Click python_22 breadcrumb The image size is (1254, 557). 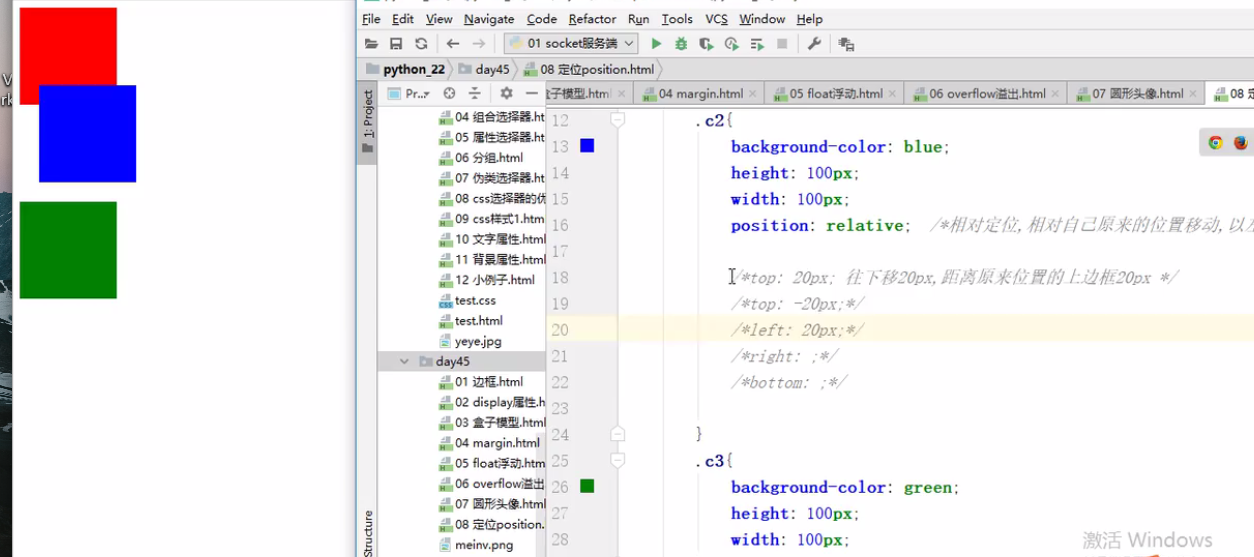click(405, 69)
